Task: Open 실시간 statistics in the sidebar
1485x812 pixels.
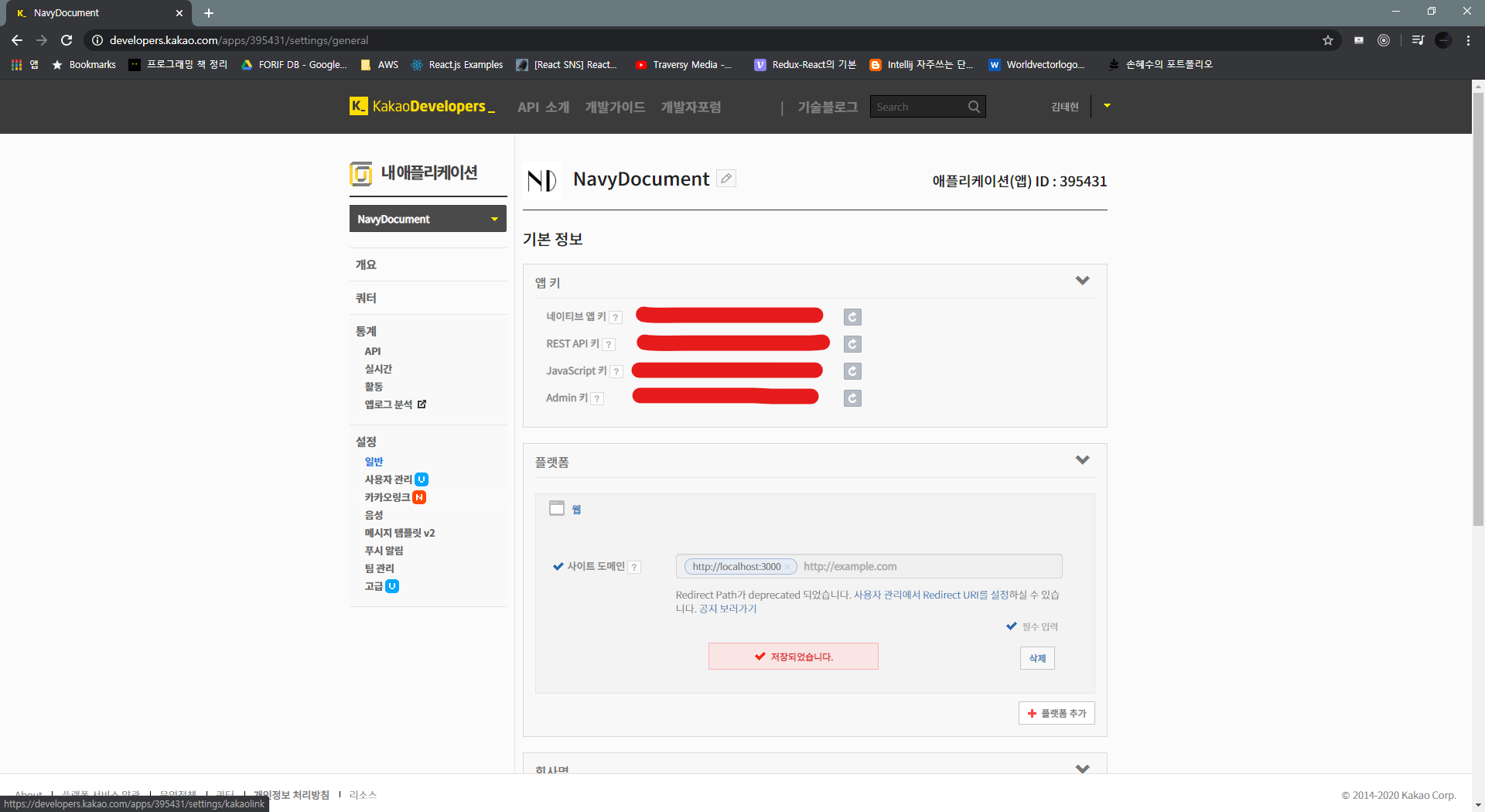Action: [378, 369]
